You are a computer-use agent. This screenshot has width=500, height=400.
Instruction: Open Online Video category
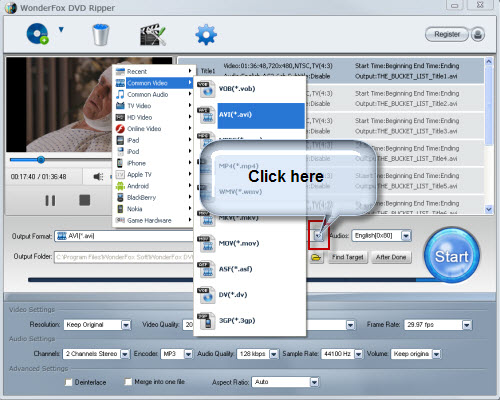(x=153, y=129)
